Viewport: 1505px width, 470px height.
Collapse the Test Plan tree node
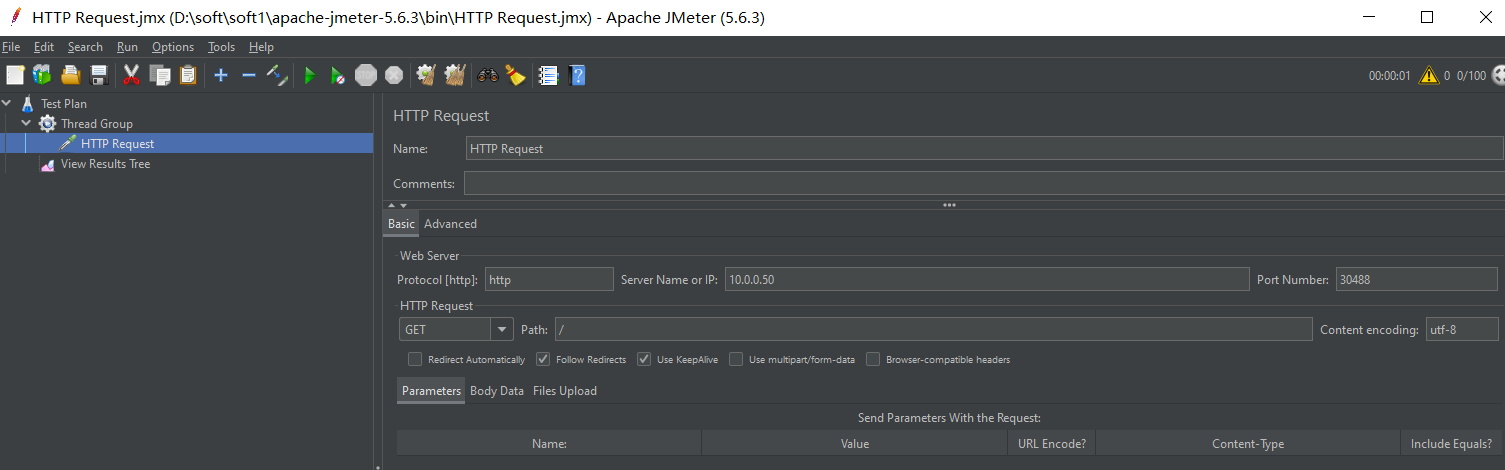7,104
